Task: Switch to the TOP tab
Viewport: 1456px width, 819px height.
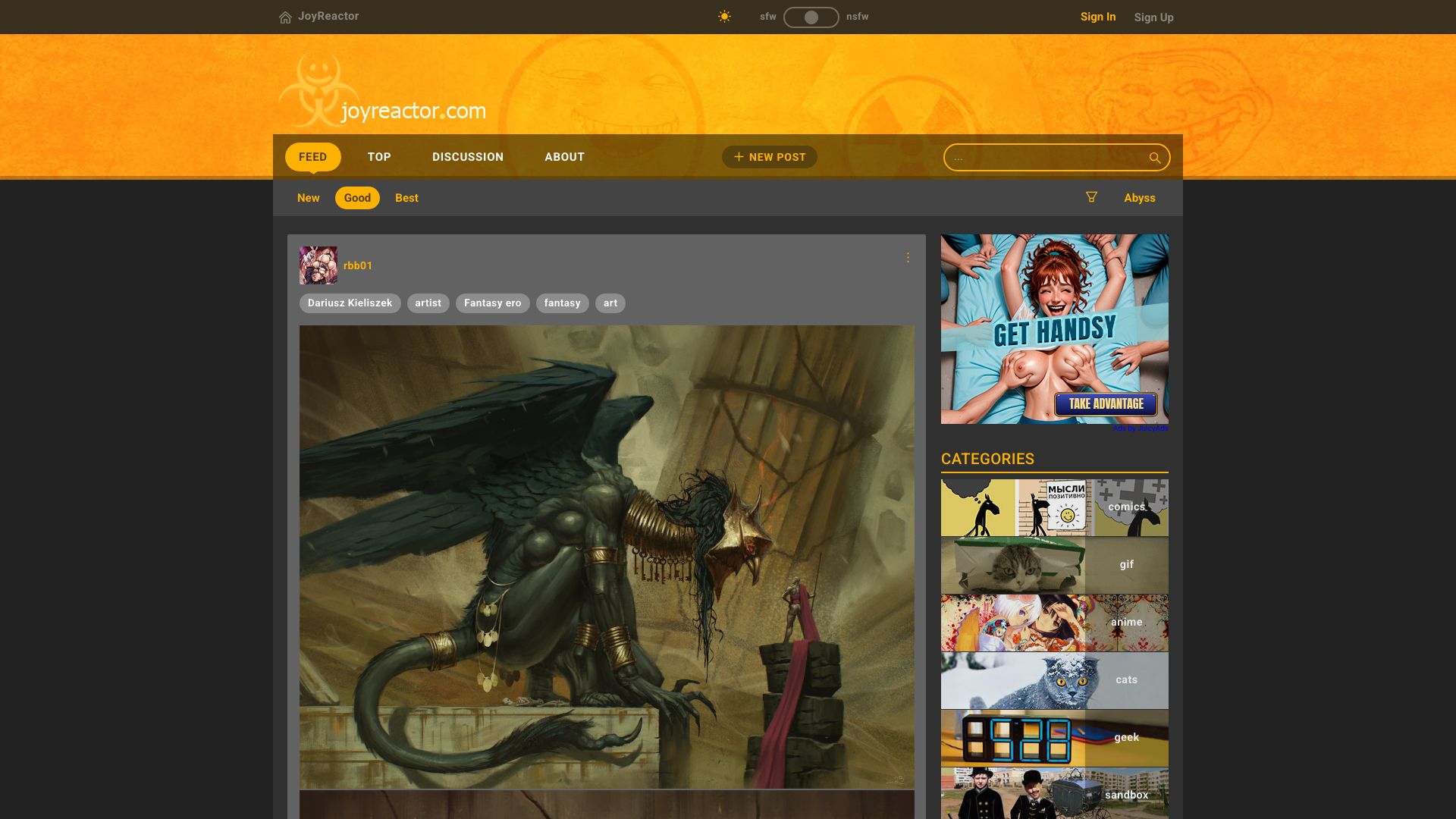Action: tap(379, 157)
